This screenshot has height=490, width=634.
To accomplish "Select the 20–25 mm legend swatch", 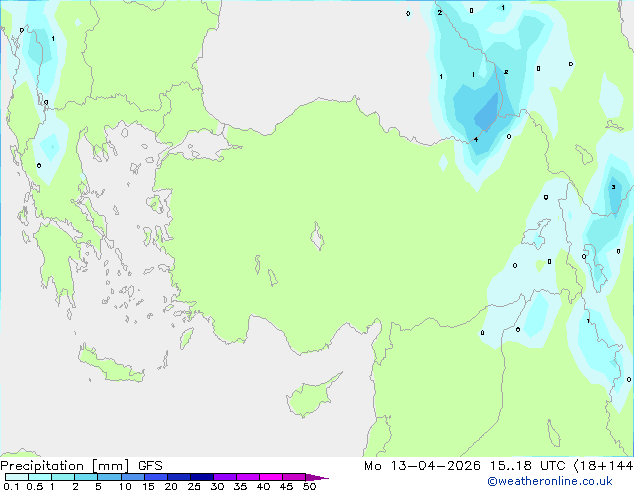I will tap(179, 477).
